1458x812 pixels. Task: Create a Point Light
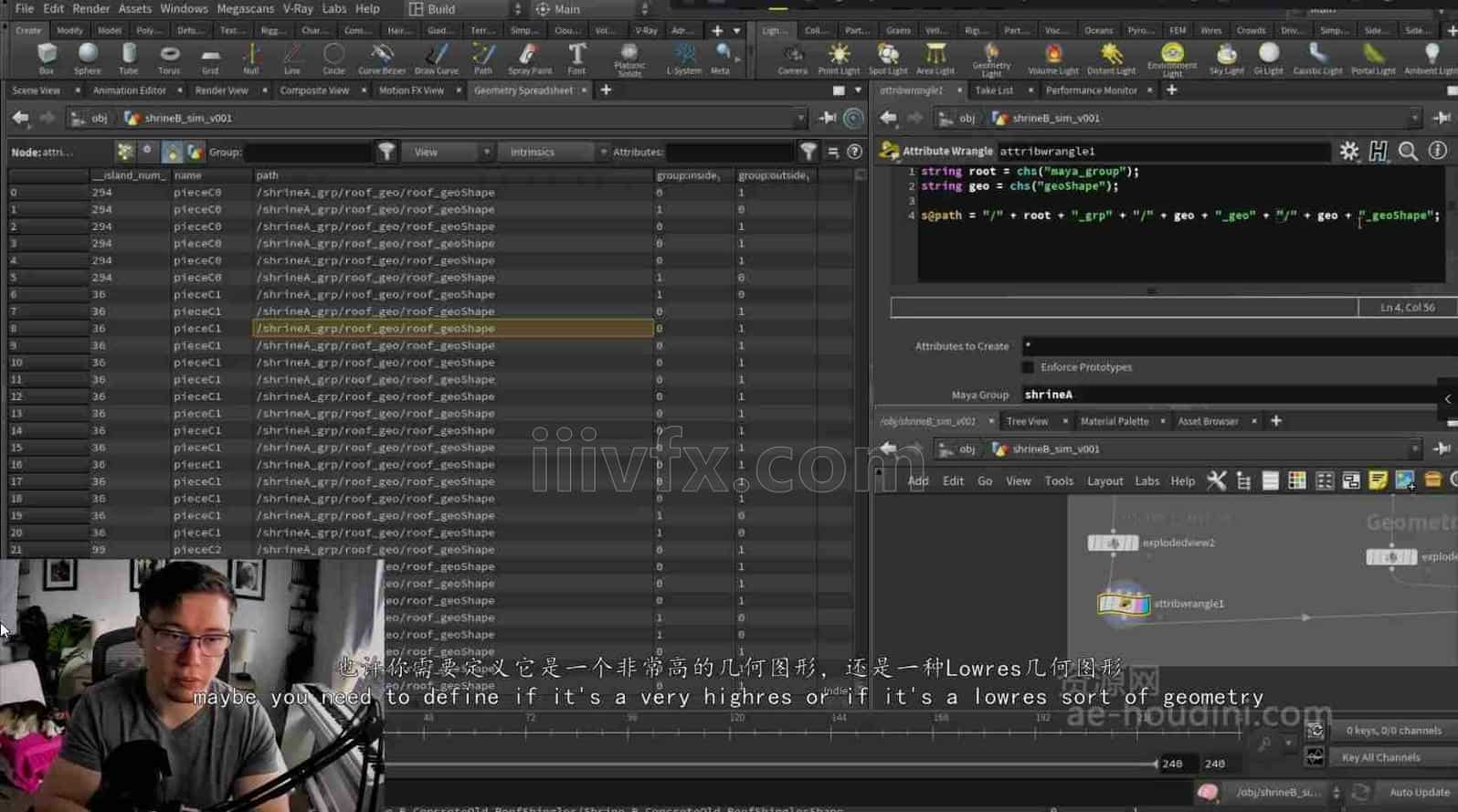(x=839, y=58)
